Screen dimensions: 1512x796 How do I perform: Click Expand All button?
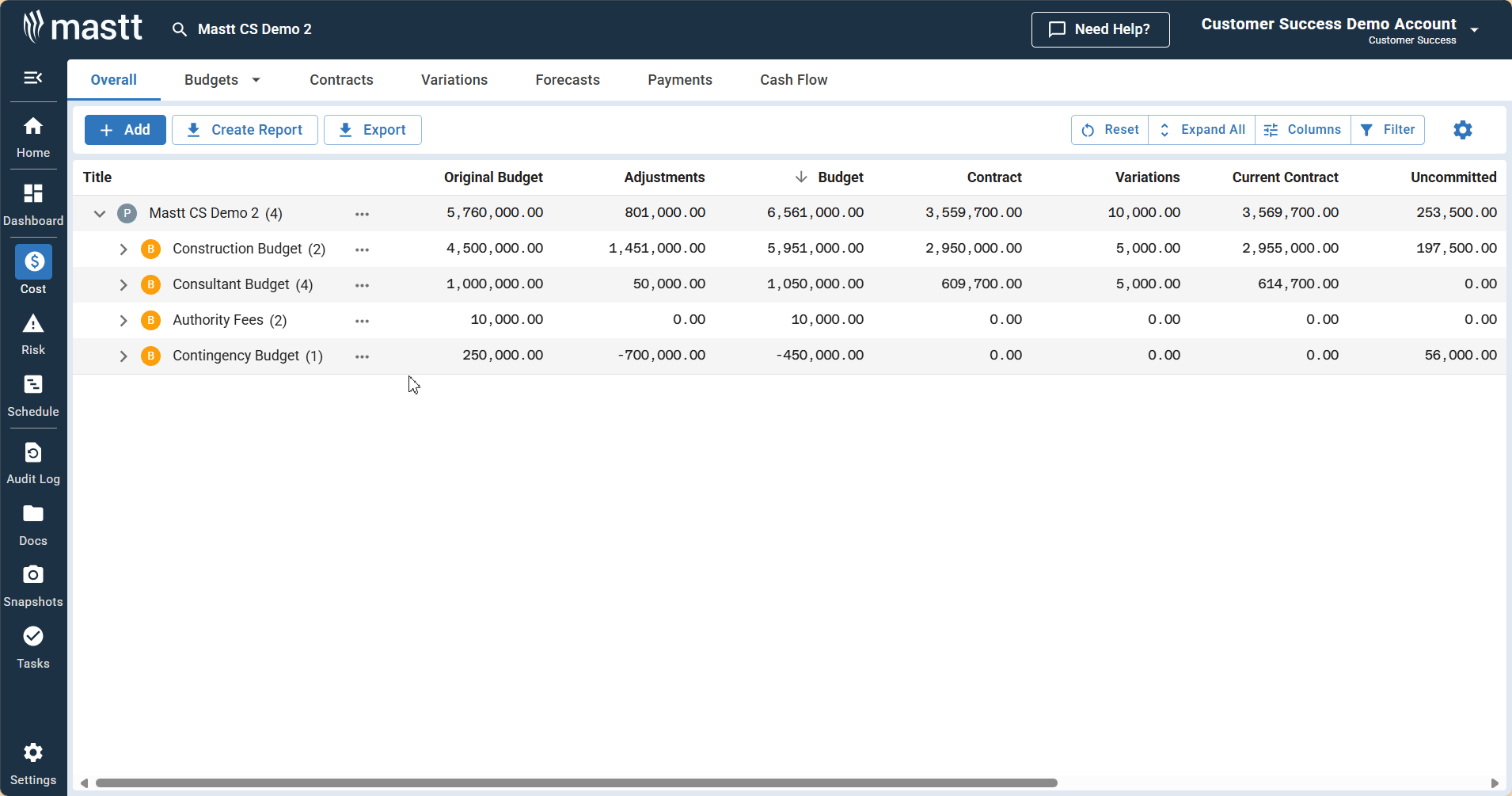[x=1202, y=130]
